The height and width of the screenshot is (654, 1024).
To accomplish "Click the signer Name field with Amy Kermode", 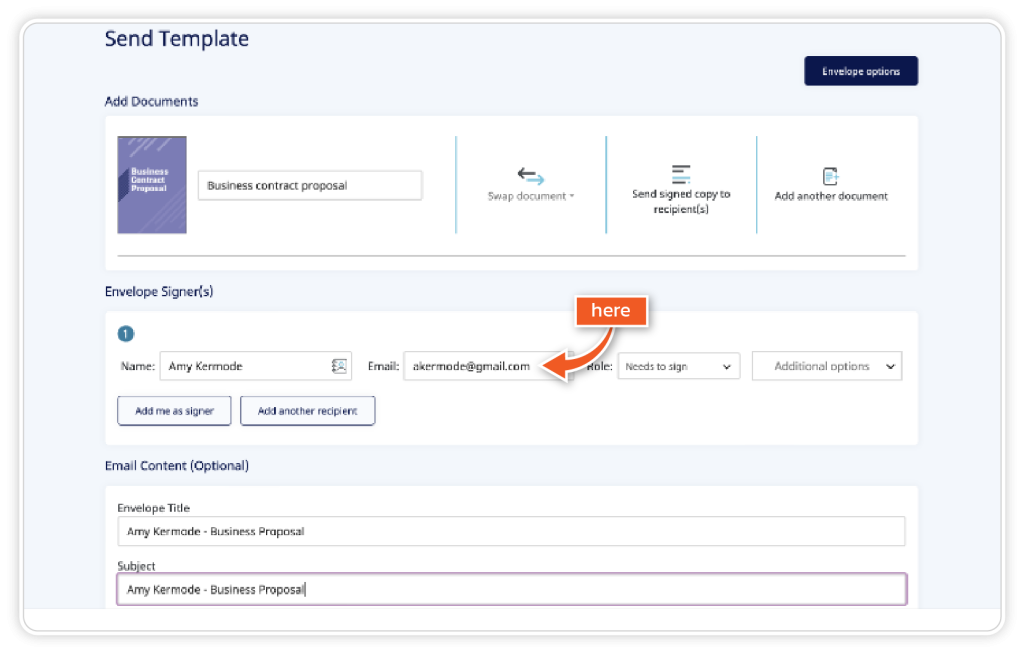I will tap(245, 366).
